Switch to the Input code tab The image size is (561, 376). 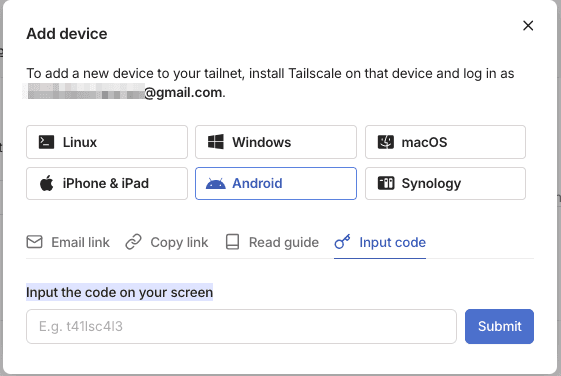tap(380, 242)
